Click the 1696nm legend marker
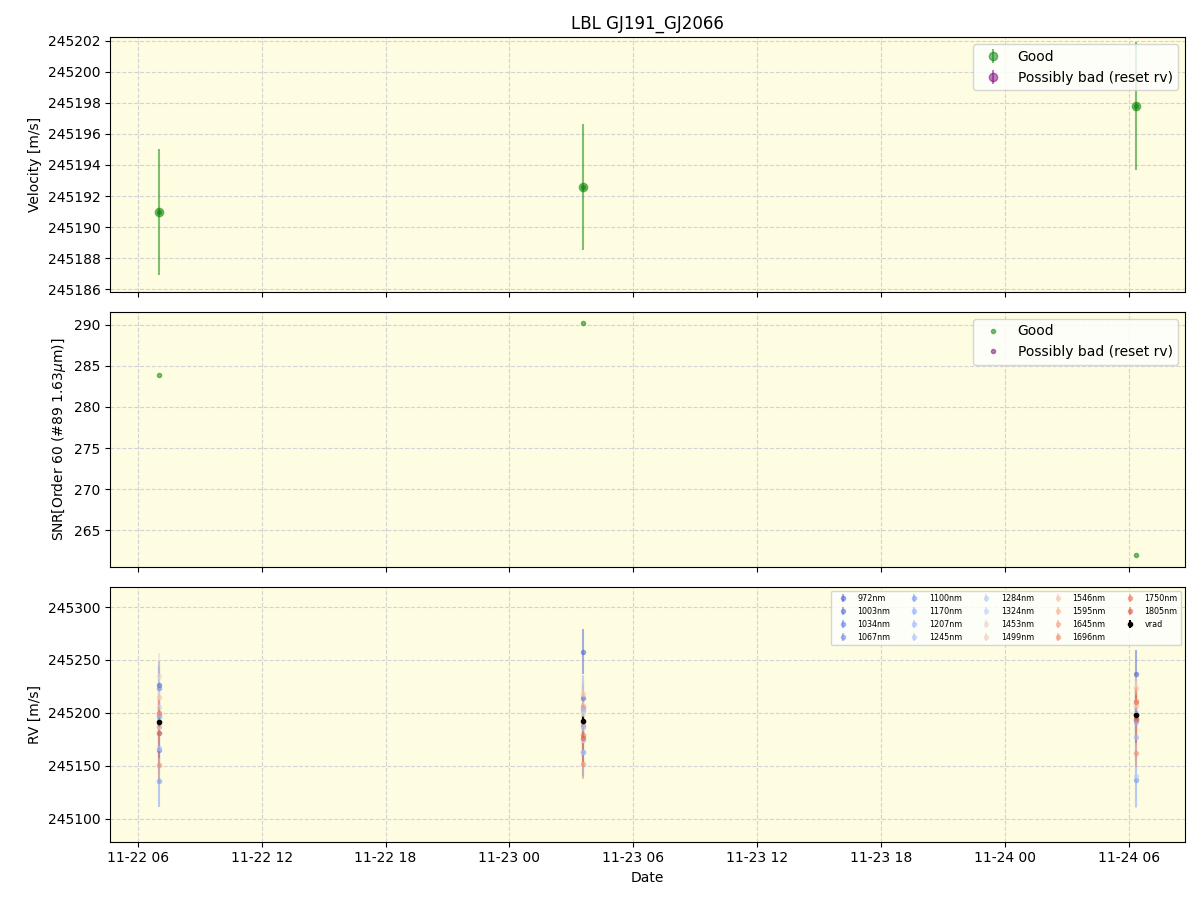This screenshot has width=1200, height=900. 1058,637
